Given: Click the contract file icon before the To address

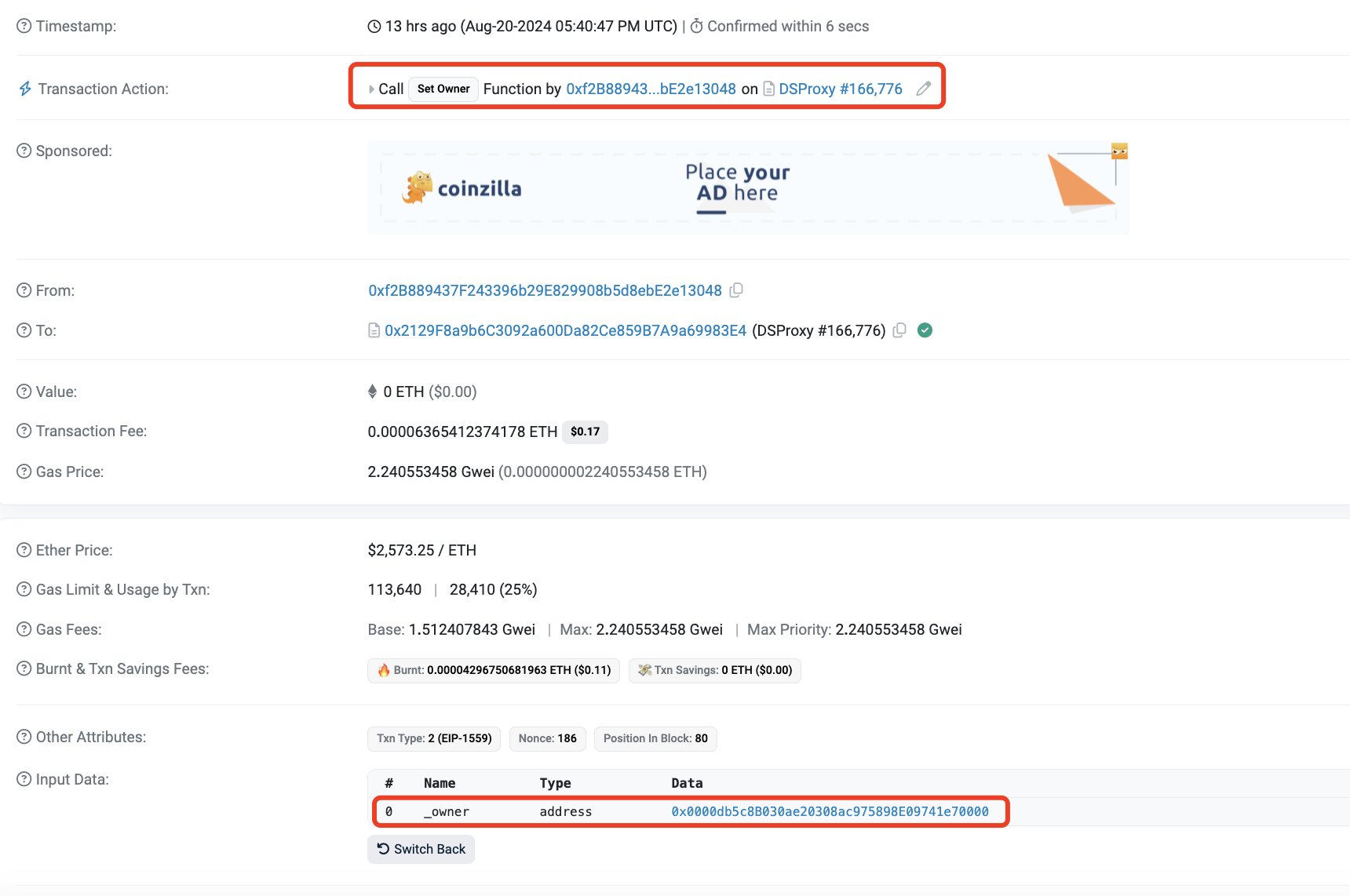Looking at the screenshot, I should click(374, 330).
